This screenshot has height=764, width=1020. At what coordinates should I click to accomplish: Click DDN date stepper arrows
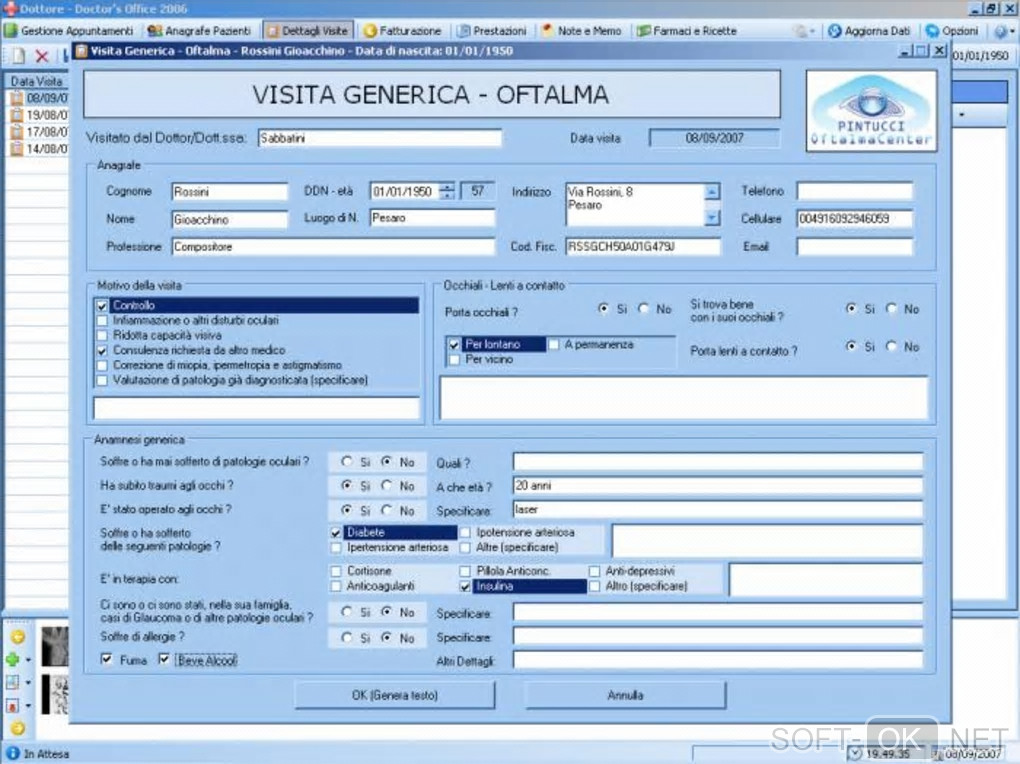447,191
